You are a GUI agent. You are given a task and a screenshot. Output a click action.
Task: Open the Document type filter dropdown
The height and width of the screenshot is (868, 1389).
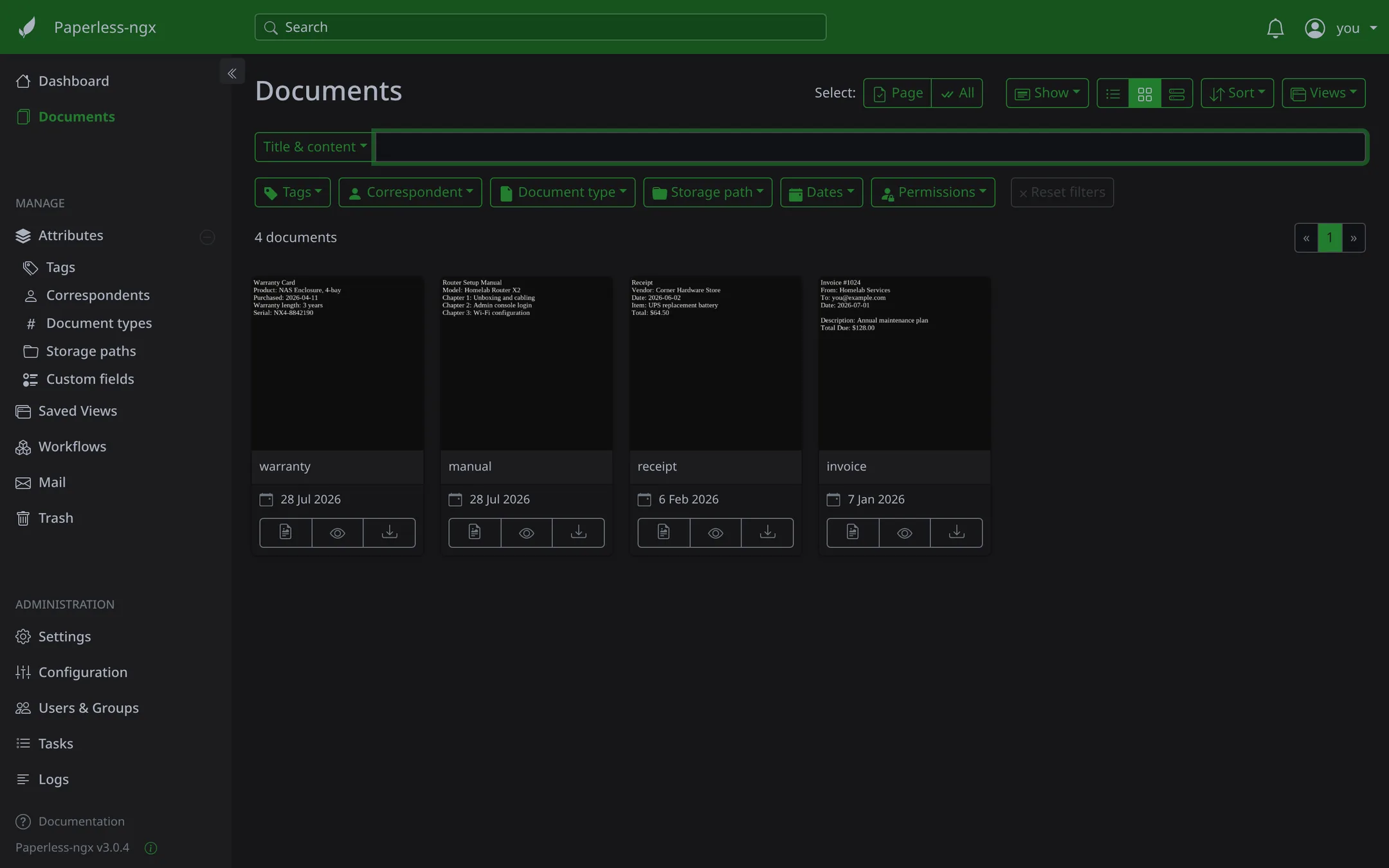coord(563,192)
